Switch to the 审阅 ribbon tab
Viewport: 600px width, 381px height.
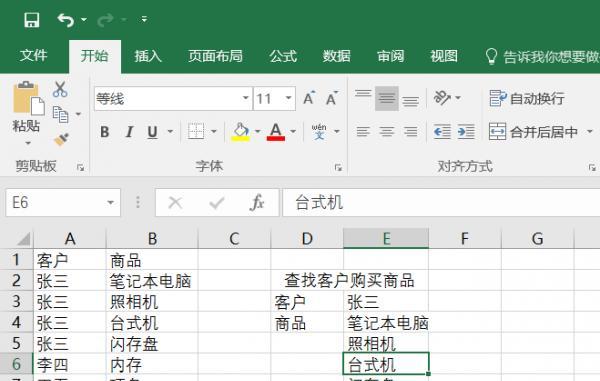click(390, 56)
